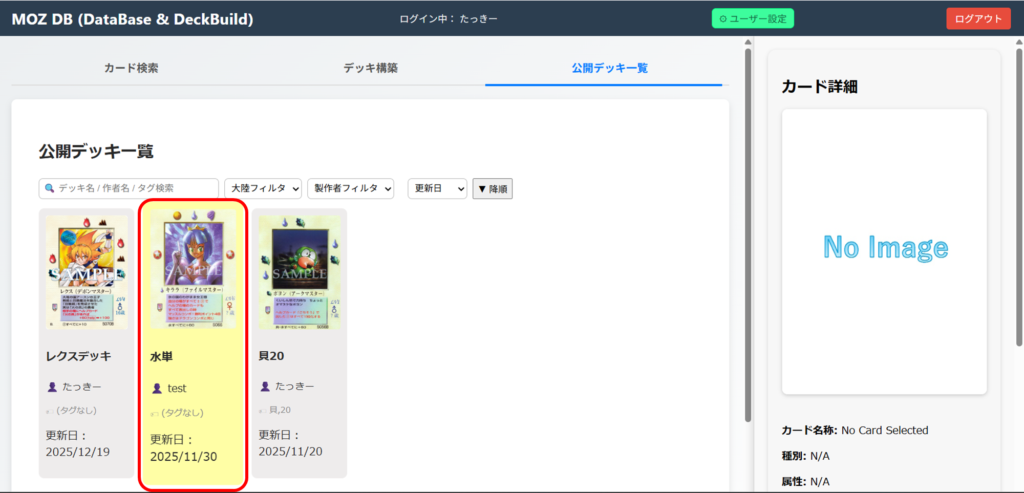Screen dimensions: 1024x493
Task: Click the magnifier icon in the deck search box
Action: [x=49, y=189]
